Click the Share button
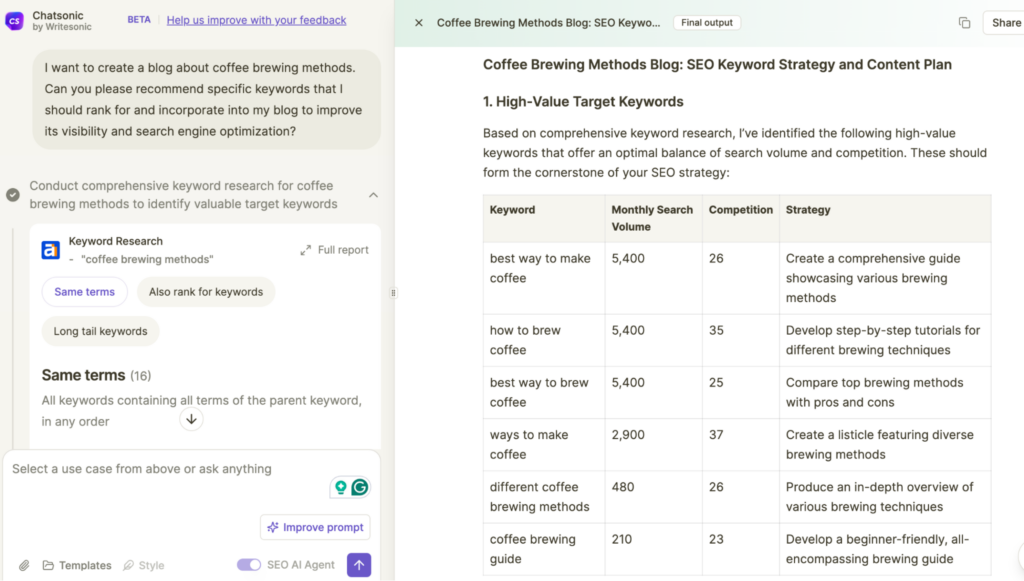Image resolution: width=1024 pixels, height=581 pixels. tap(1006, 23)
